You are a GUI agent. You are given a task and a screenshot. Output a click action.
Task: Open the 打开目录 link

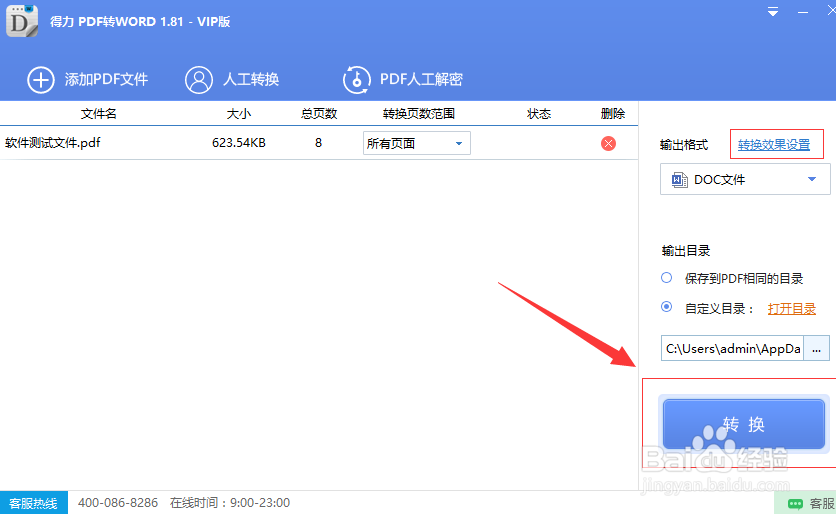click(x=792, y=309)
